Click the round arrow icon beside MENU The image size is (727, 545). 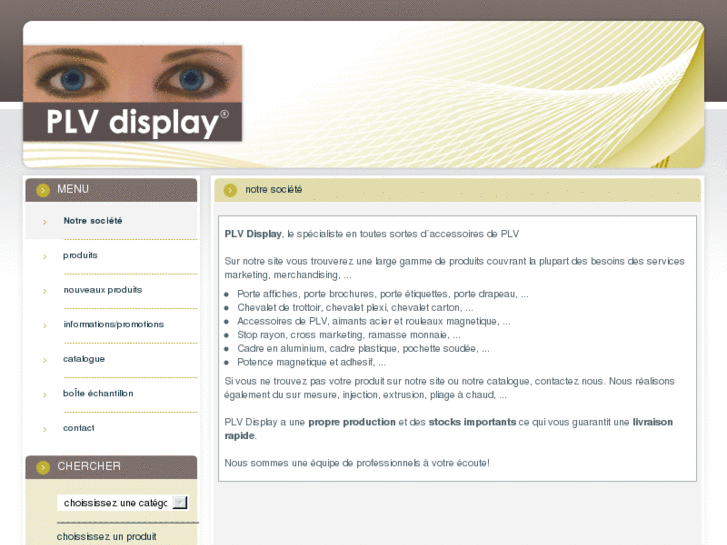[43, 190]
